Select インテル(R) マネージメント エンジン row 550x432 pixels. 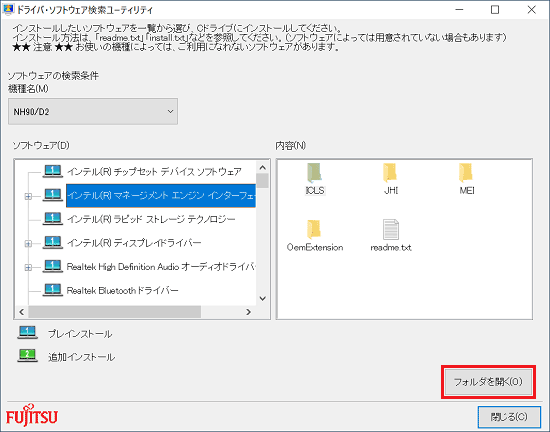click(x=161, y=195)
